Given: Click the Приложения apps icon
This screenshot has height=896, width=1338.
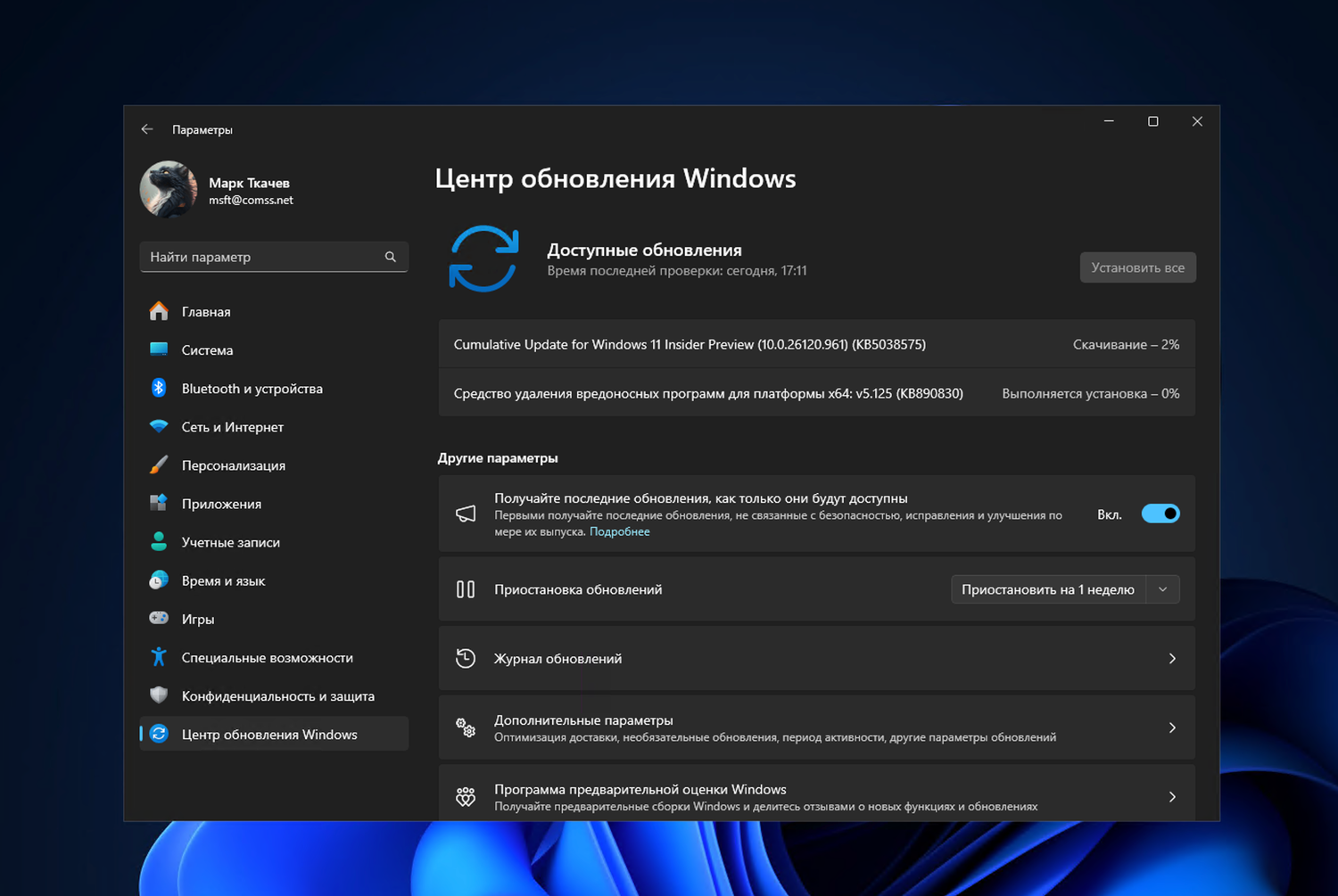Looking at the screenshot, I should tap(159, 503).
